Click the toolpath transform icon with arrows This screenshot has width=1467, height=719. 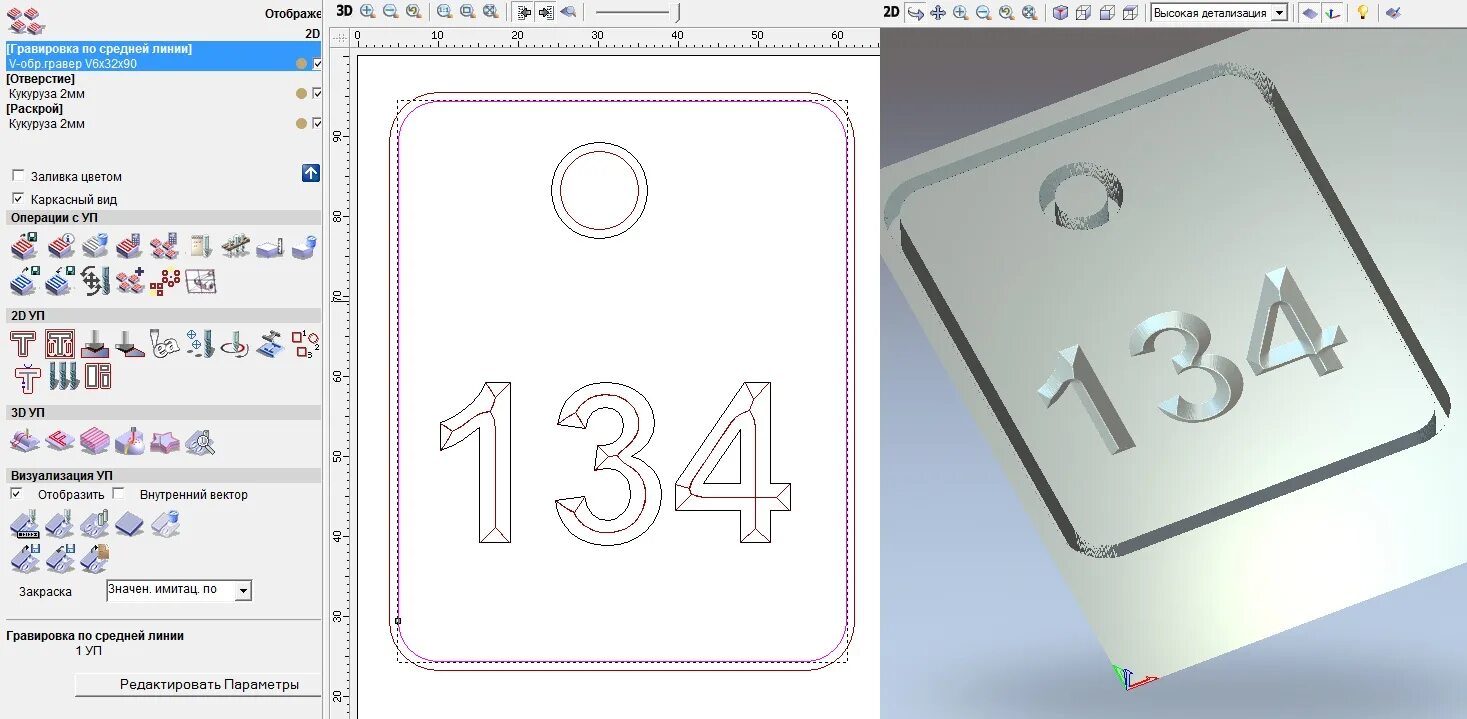[95, 282]
